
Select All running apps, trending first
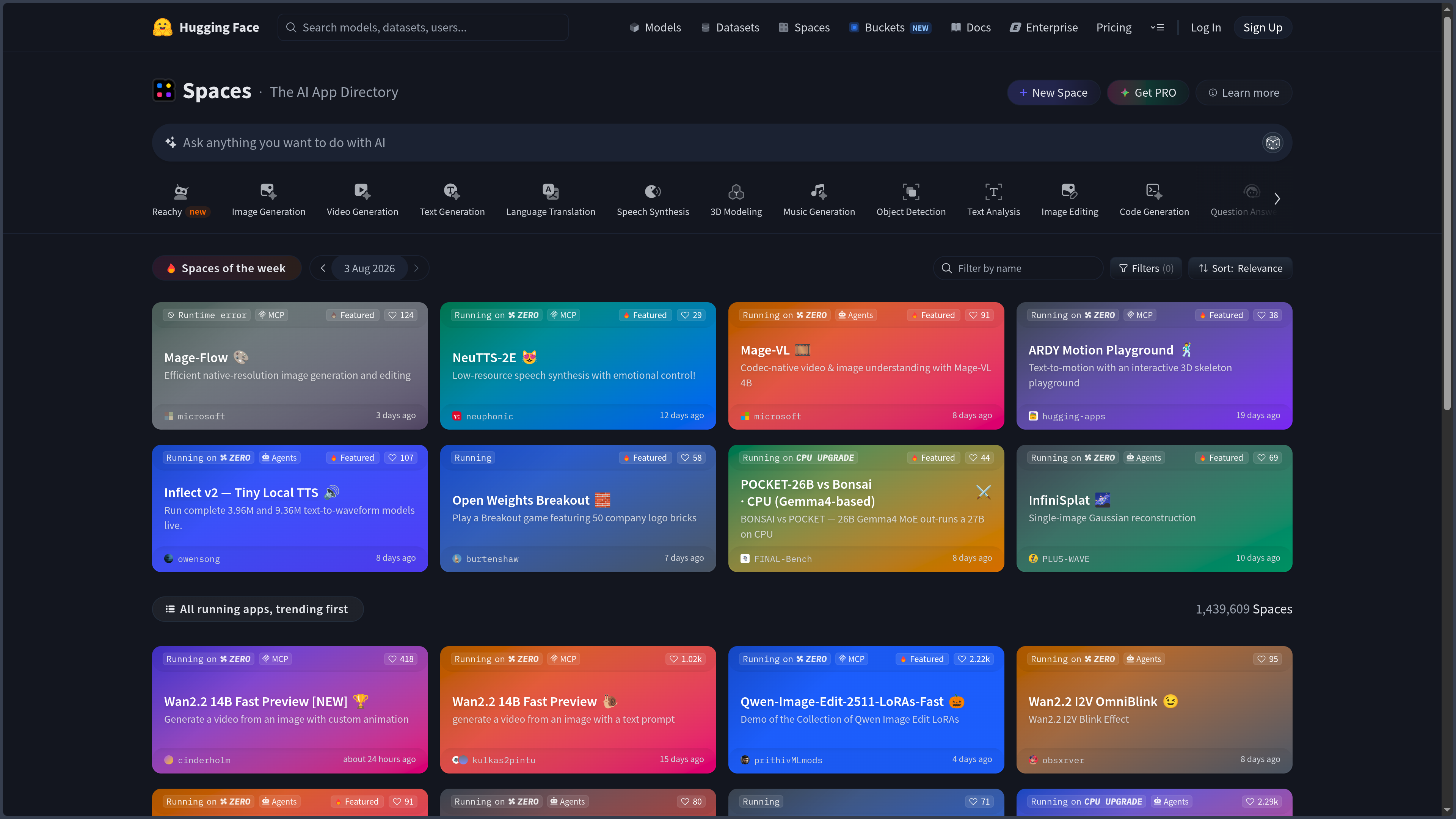click(257, 609)
